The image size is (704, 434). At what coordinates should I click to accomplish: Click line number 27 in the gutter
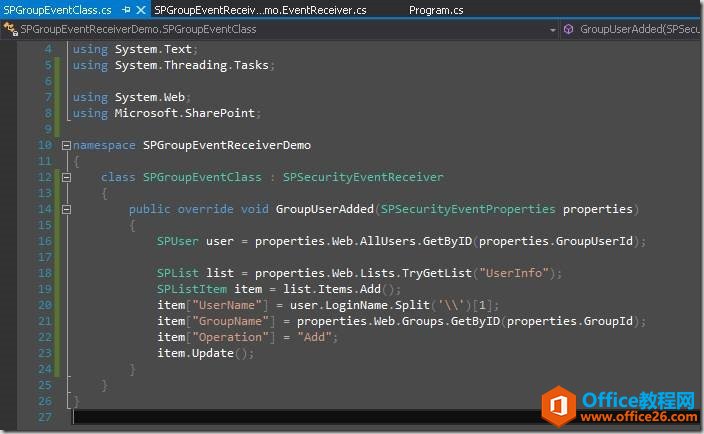(x=44, y=417)
